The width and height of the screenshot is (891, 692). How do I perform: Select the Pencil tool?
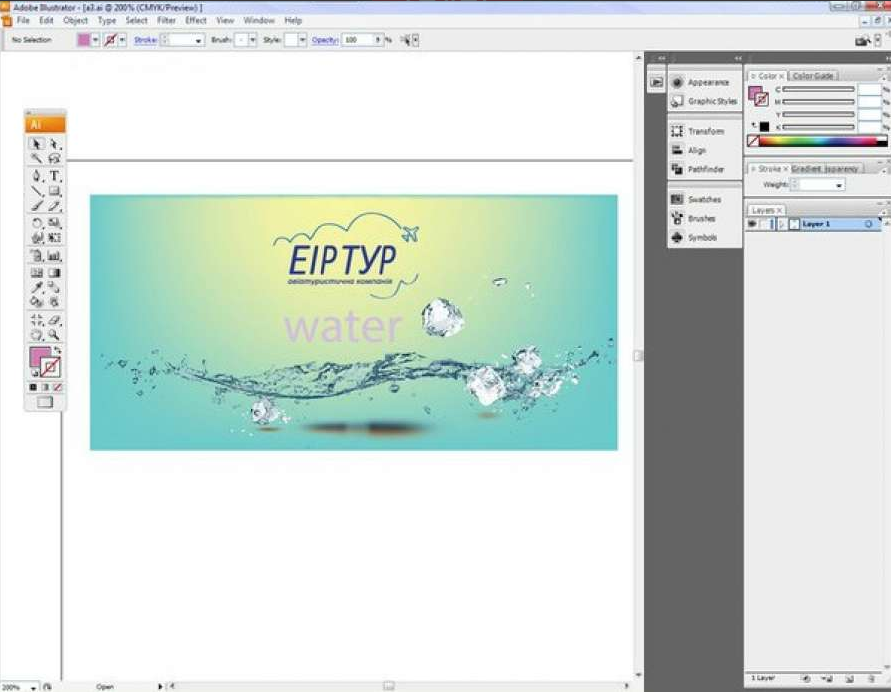click(x=54, y=206)
